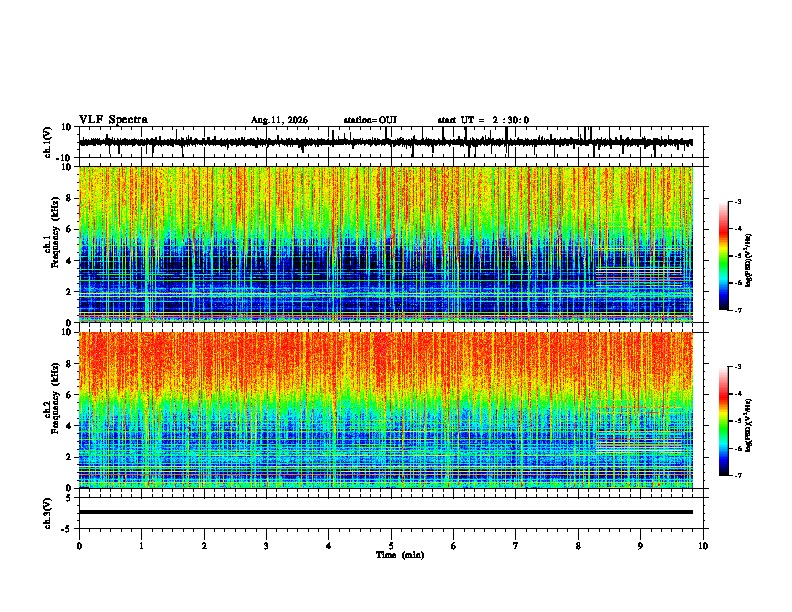This screenshot has width=792, height=612.
Task: Click time axis tick label "1"
Action: coord(141,546)
